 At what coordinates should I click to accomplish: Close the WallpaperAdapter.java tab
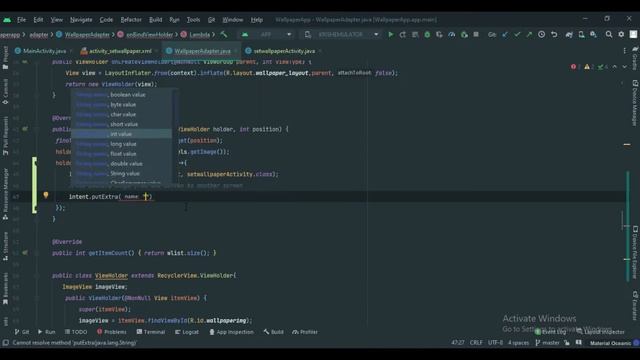pos(236,51)
